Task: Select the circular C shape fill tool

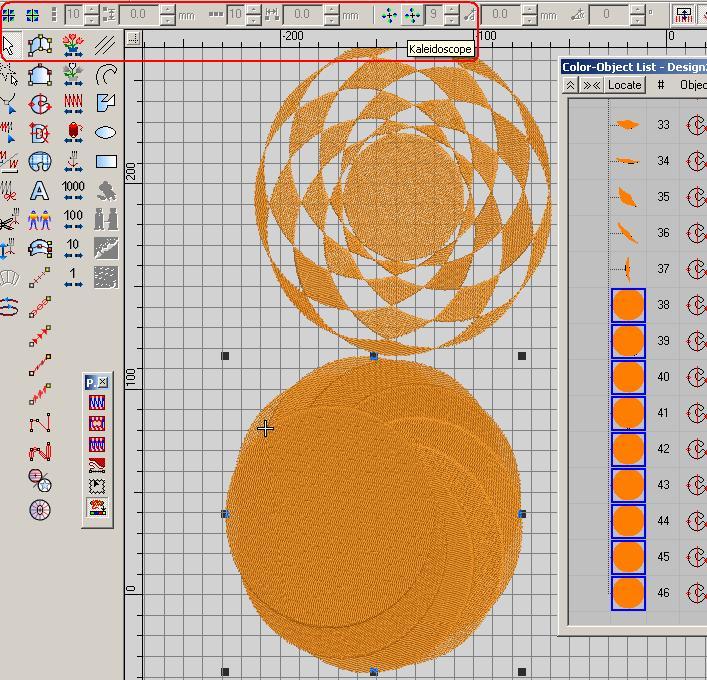Action: pos(40,104)
